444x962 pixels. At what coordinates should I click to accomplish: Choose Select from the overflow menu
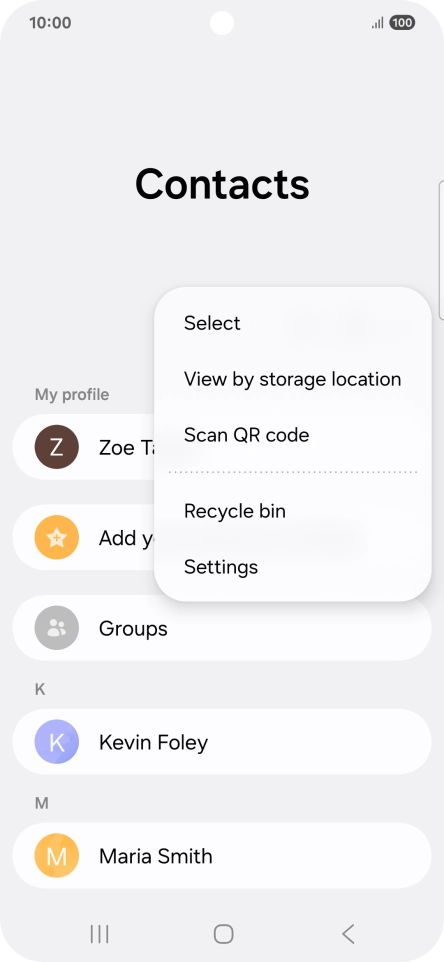[212, 323]
